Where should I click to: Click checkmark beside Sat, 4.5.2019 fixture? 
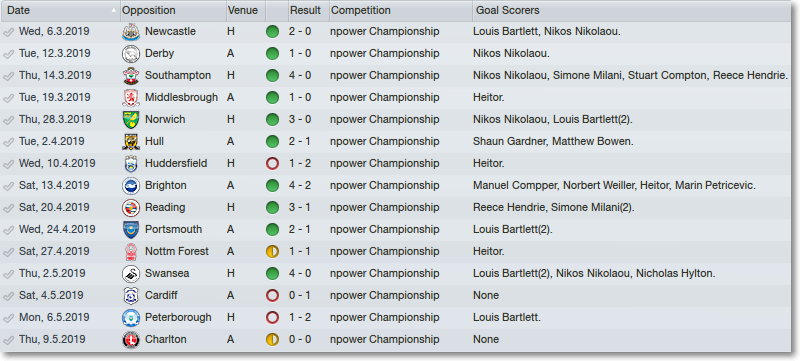point(9,296)
